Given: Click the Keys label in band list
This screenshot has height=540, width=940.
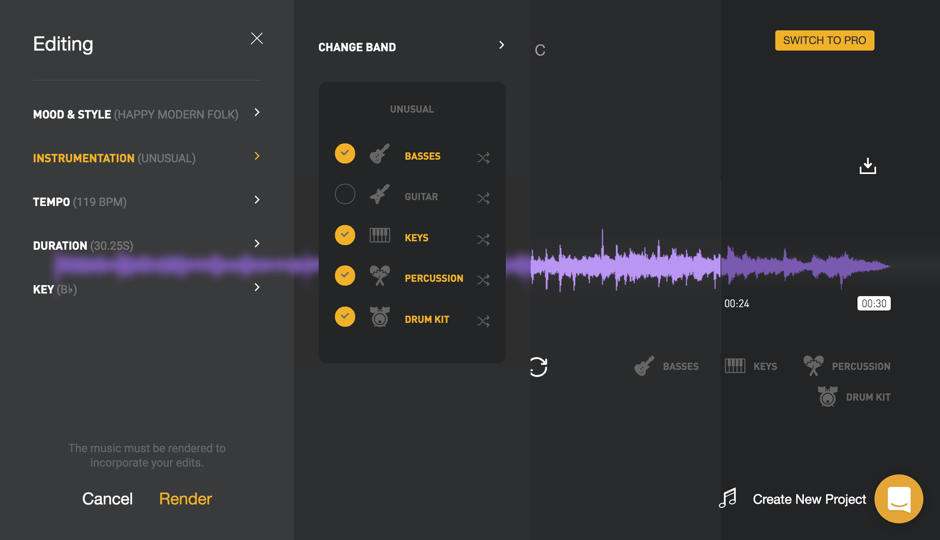Looking at the screenshot, I should point(417,238).
